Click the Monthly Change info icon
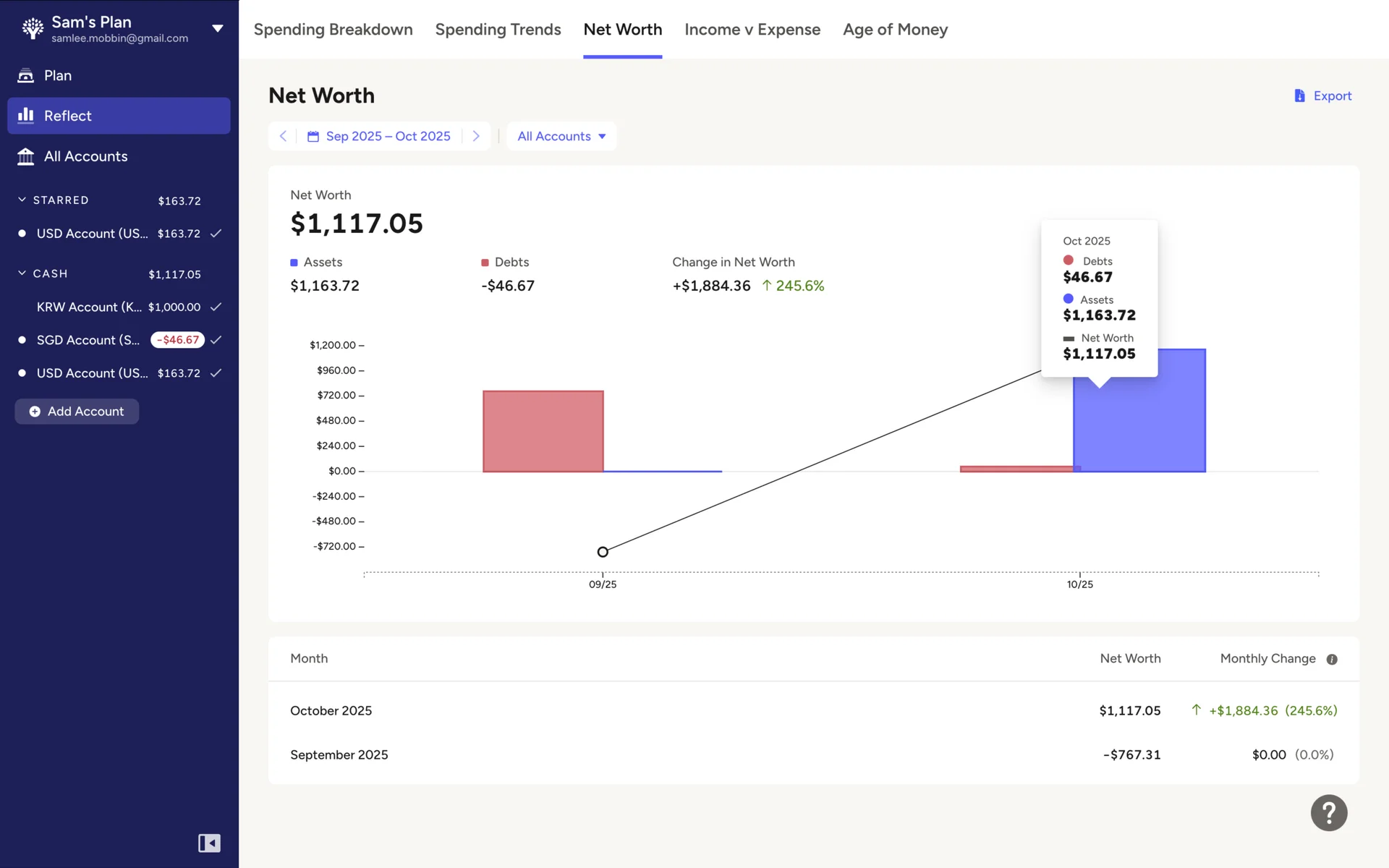 [x=1332, y=659]
